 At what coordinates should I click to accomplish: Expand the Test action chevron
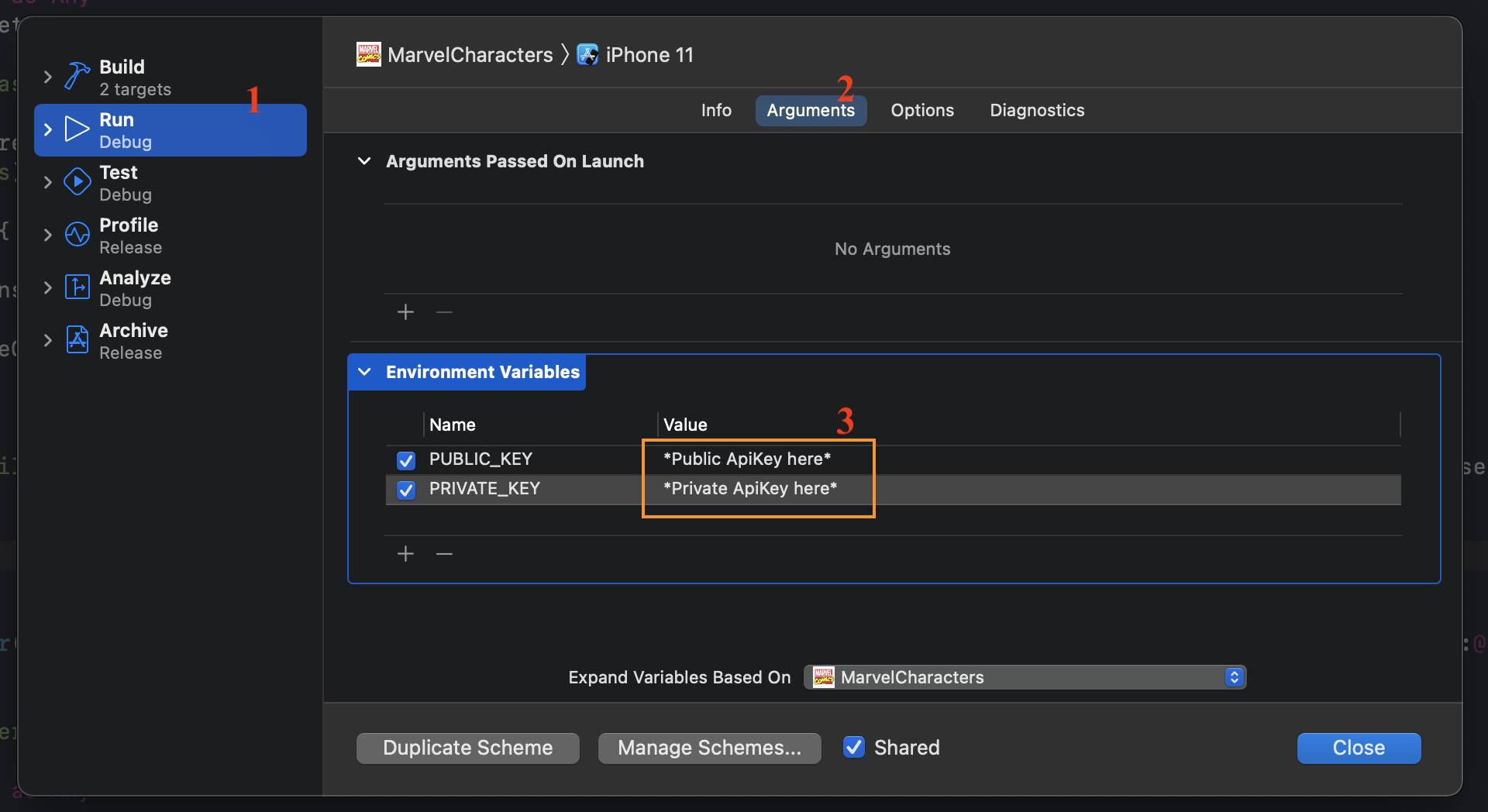click(x=48, y=182)
